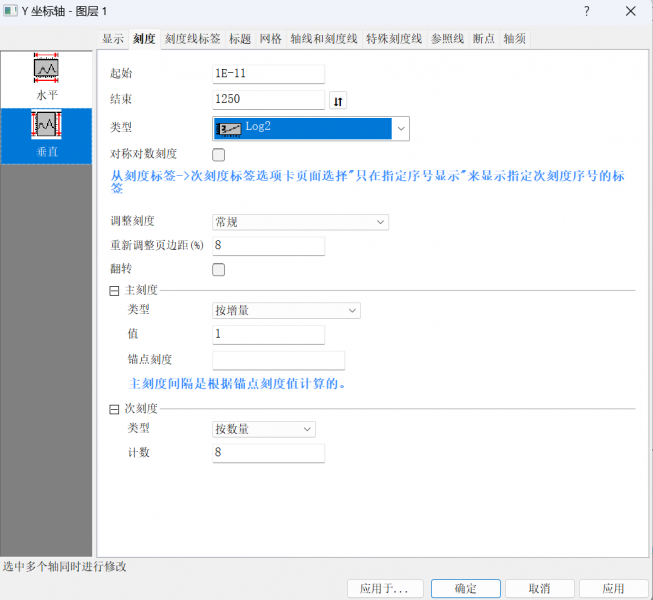Screen dimensions: 653x600
Task: Click the 调整刻度 label
Action: tap(132, 221)
